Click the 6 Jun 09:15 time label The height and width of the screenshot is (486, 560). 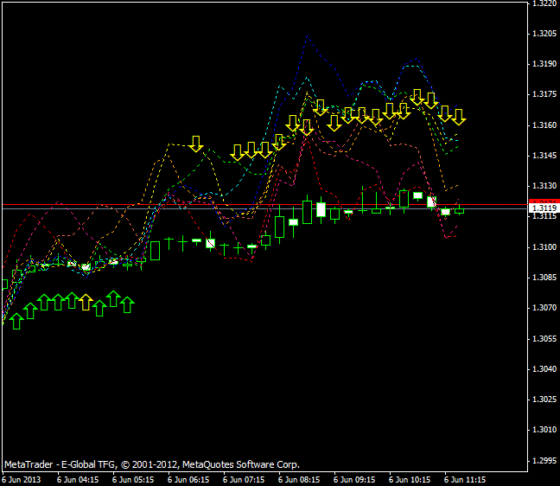[x=354, y=480]
